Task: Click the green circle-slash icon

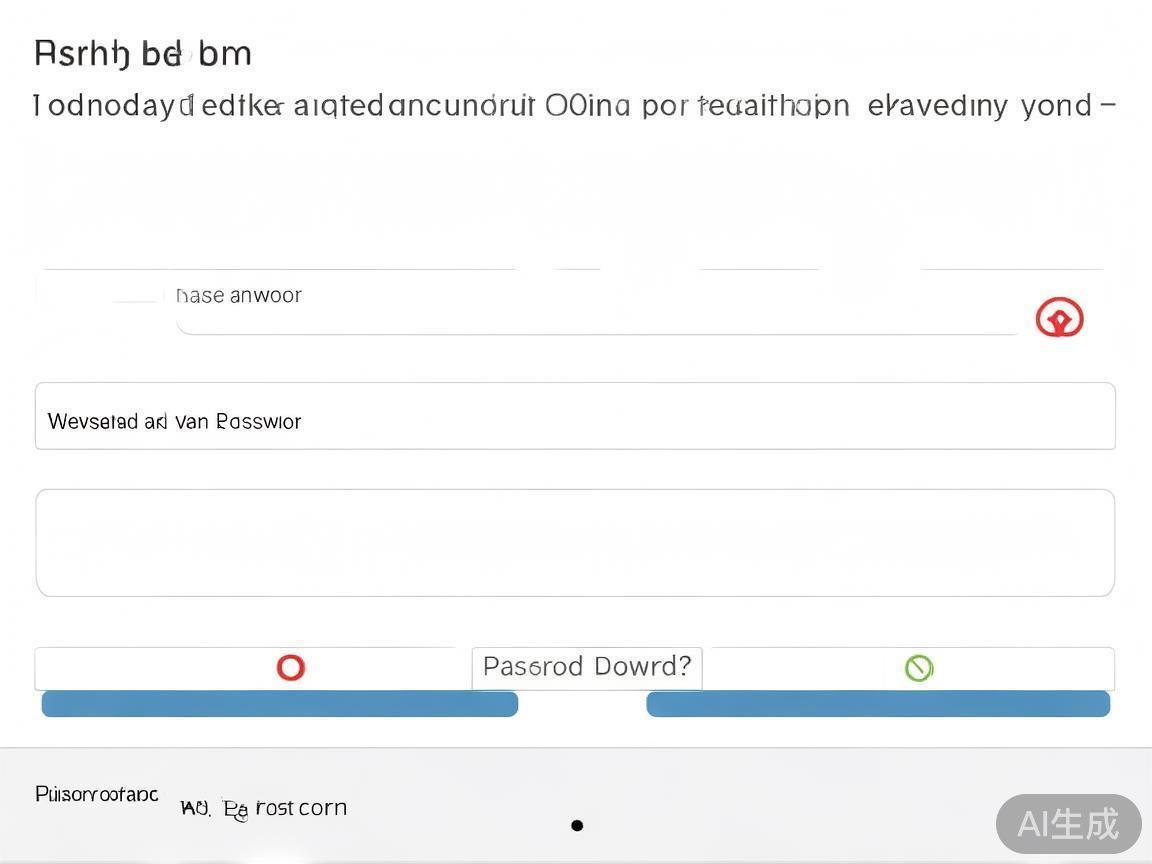Action: tap(918, 667)
